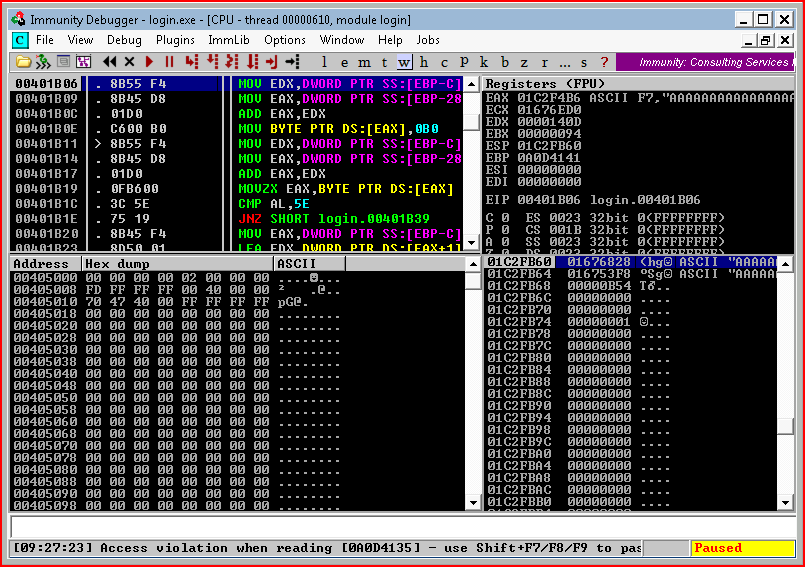The image size is (805, 567).
Task: Click dump pane scroll down arrow
Action: click(x=473, y=503)
